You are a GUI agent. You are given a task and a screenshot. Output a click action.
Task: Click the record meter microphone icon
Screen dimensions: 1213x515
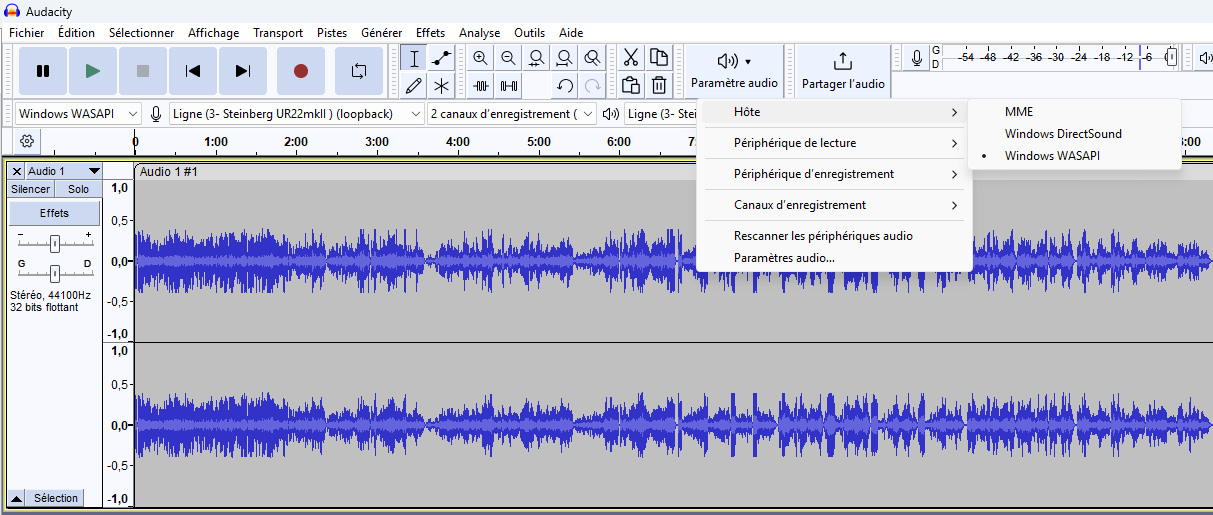click(x=917, y=58)
